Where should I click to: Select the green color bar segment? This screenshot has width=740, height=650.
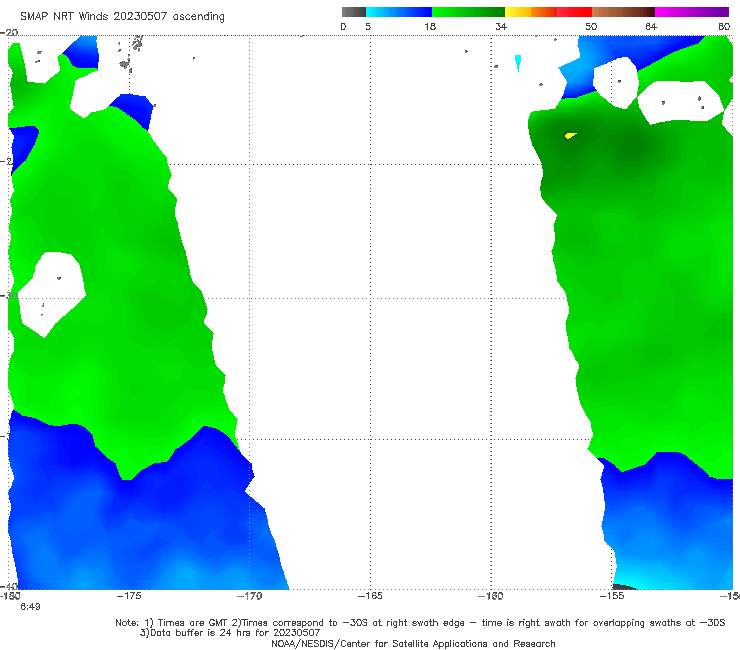tap(468, 12)
